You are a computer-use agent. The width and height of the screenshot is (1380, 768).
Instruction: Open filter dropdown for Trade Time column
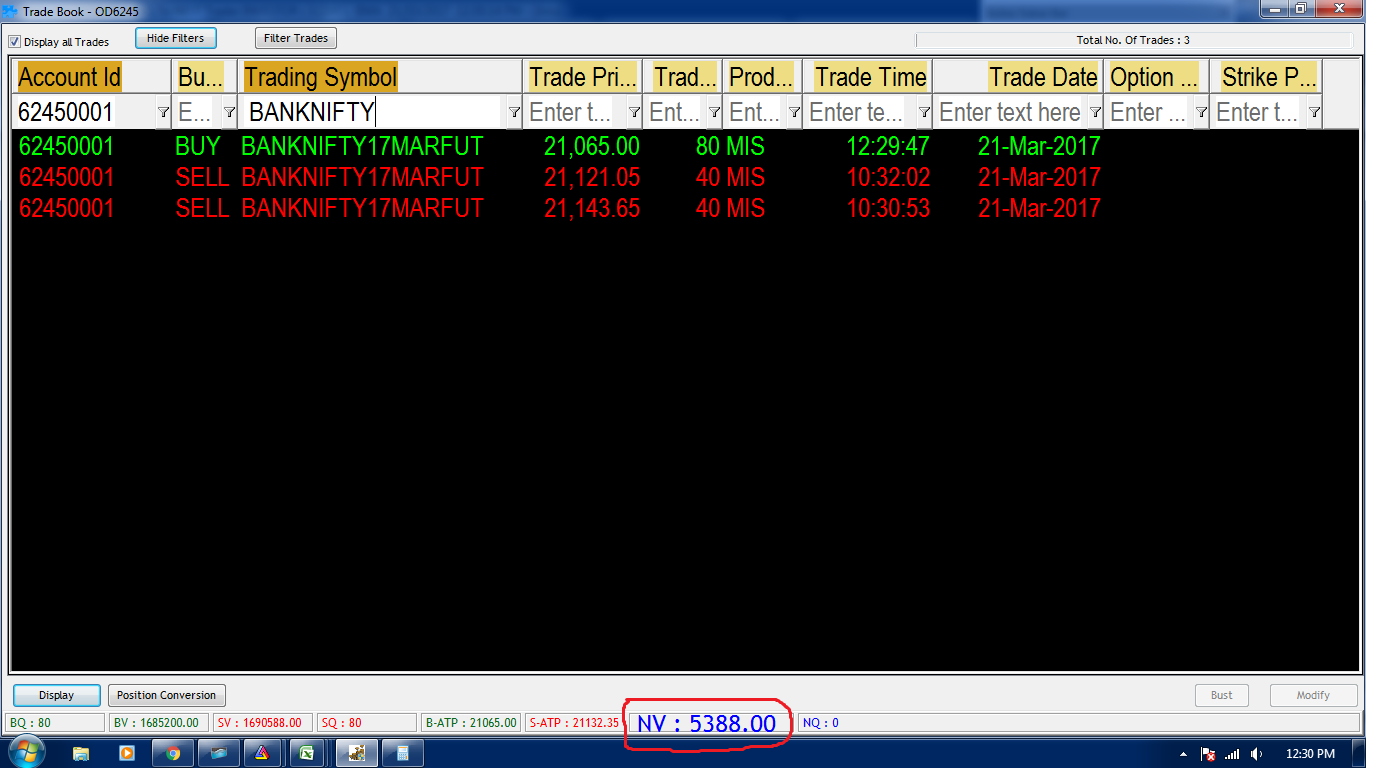coord(924,113)
